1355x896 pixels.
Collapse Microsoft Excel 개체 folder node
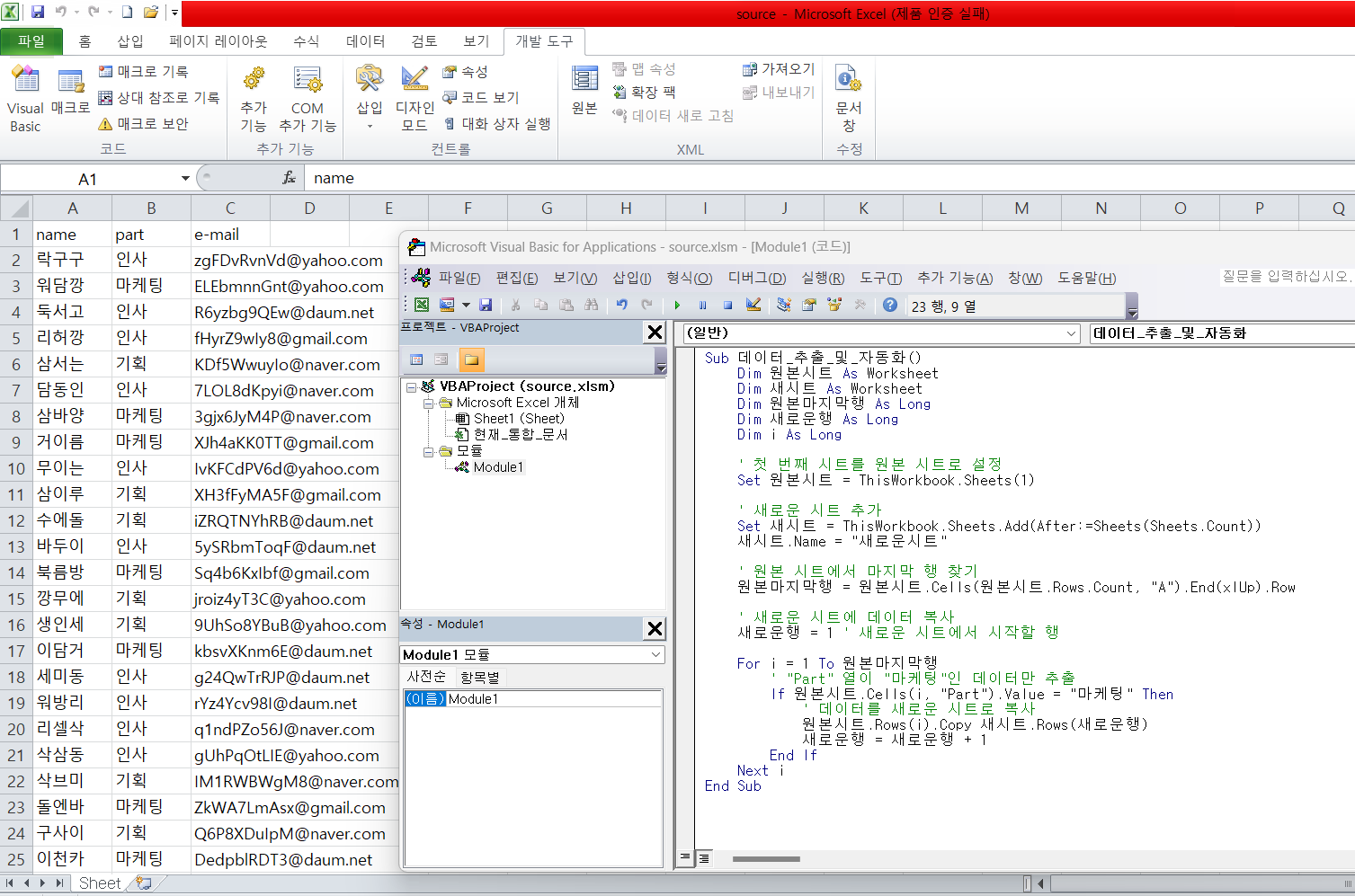(x=429, y=404)
